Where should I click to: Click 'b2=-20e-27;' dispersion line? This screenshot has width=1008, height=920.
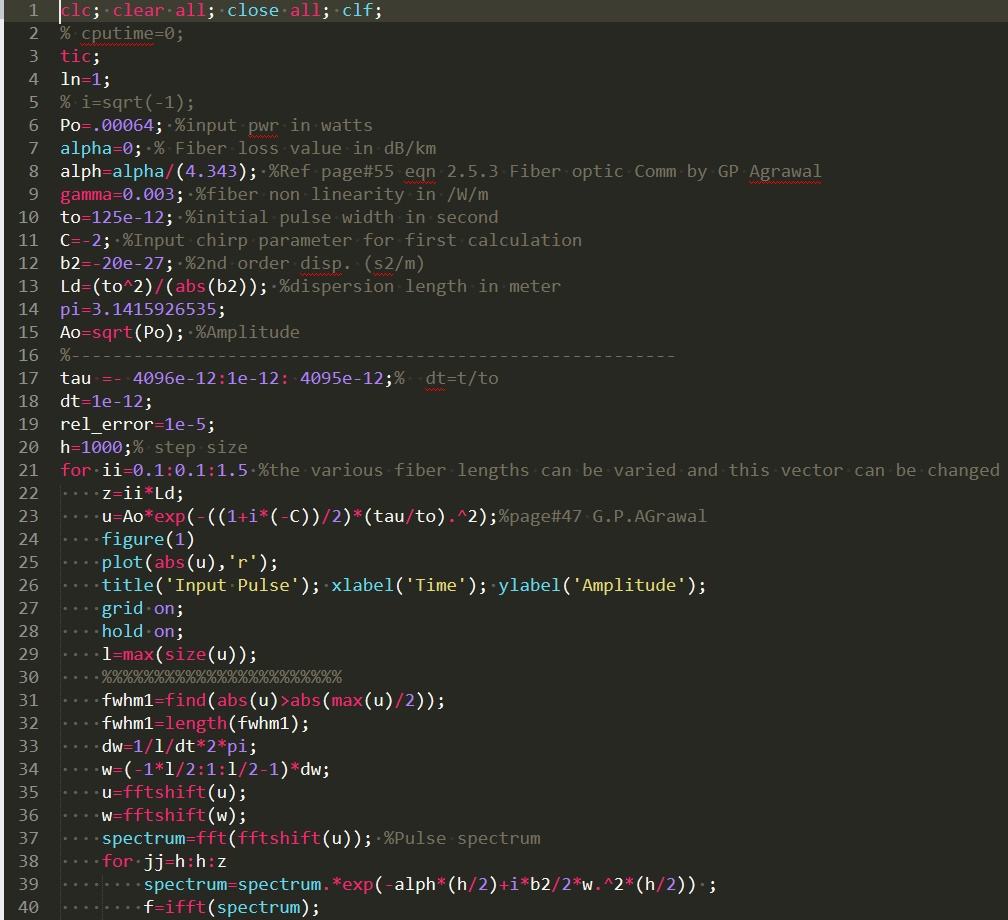(x=116, y=264)
